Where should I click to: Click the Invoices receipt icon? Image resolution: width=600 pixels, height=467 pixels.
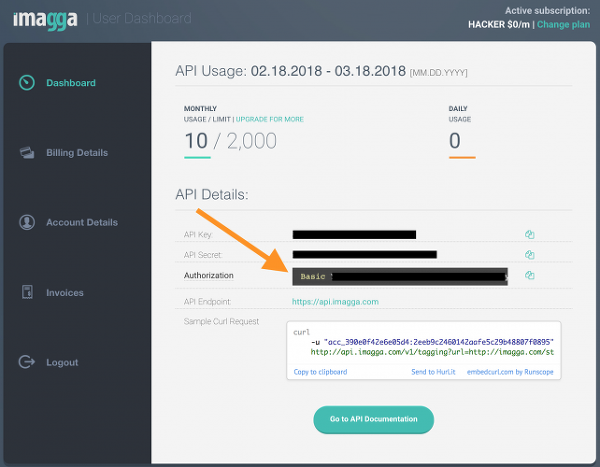27,292
